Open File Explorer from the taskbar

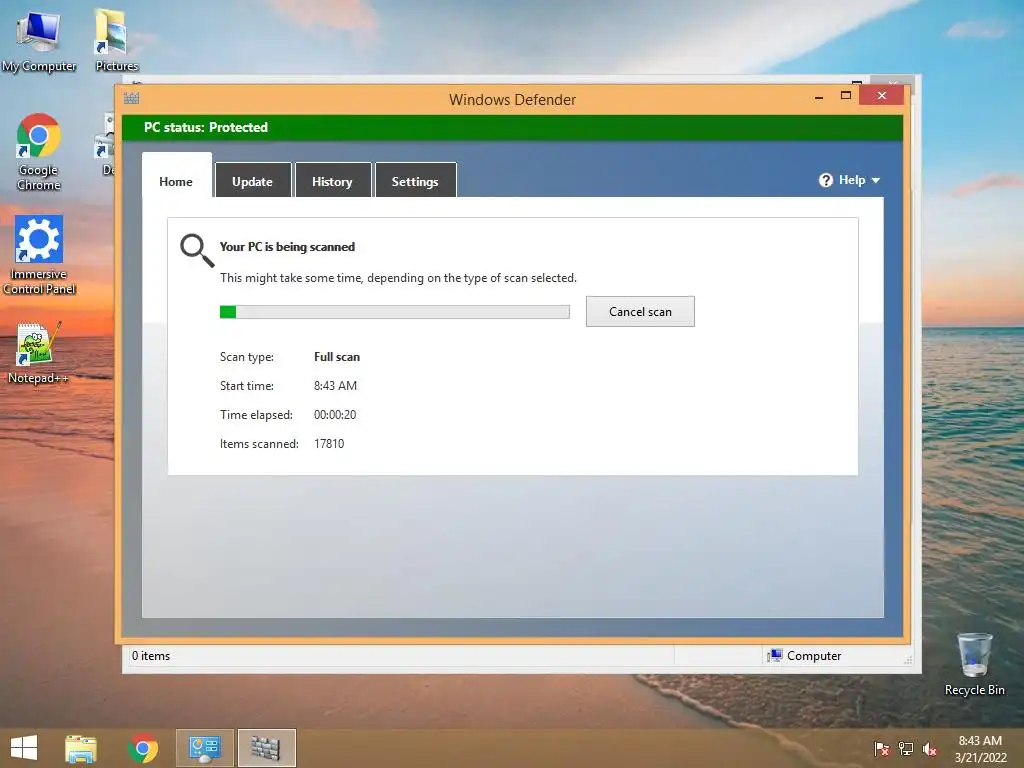(x=81, y=748)
